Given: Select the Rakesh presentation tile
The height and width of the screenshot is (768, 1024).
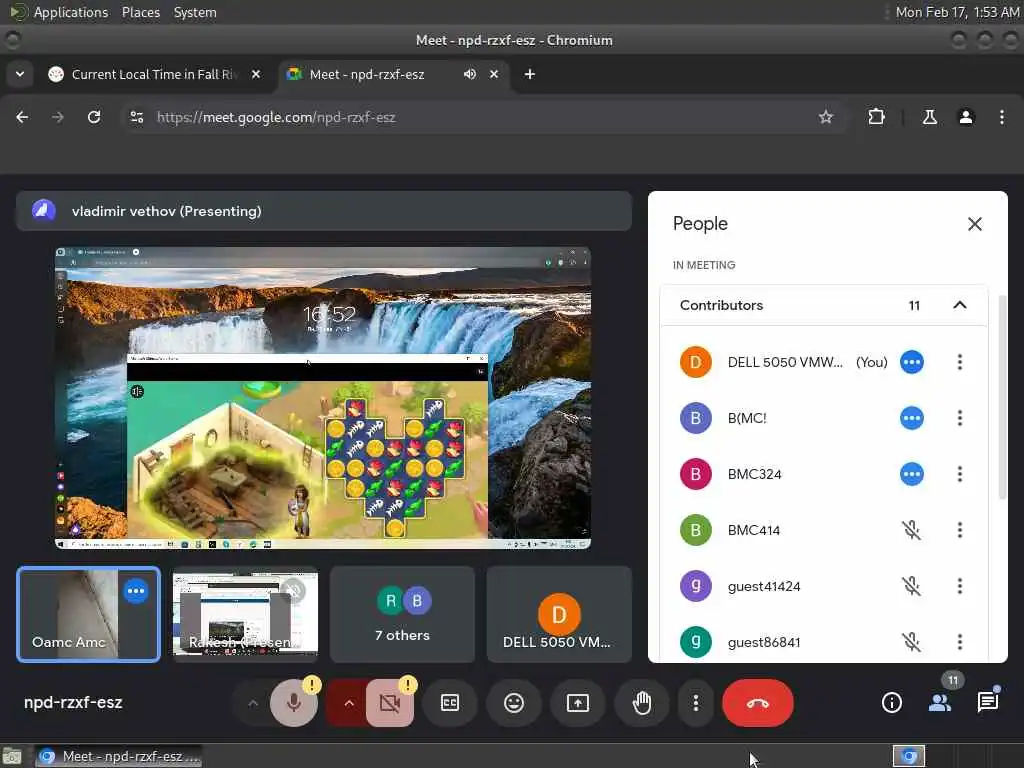Looking at the screenshot, I should coord(246,615).
